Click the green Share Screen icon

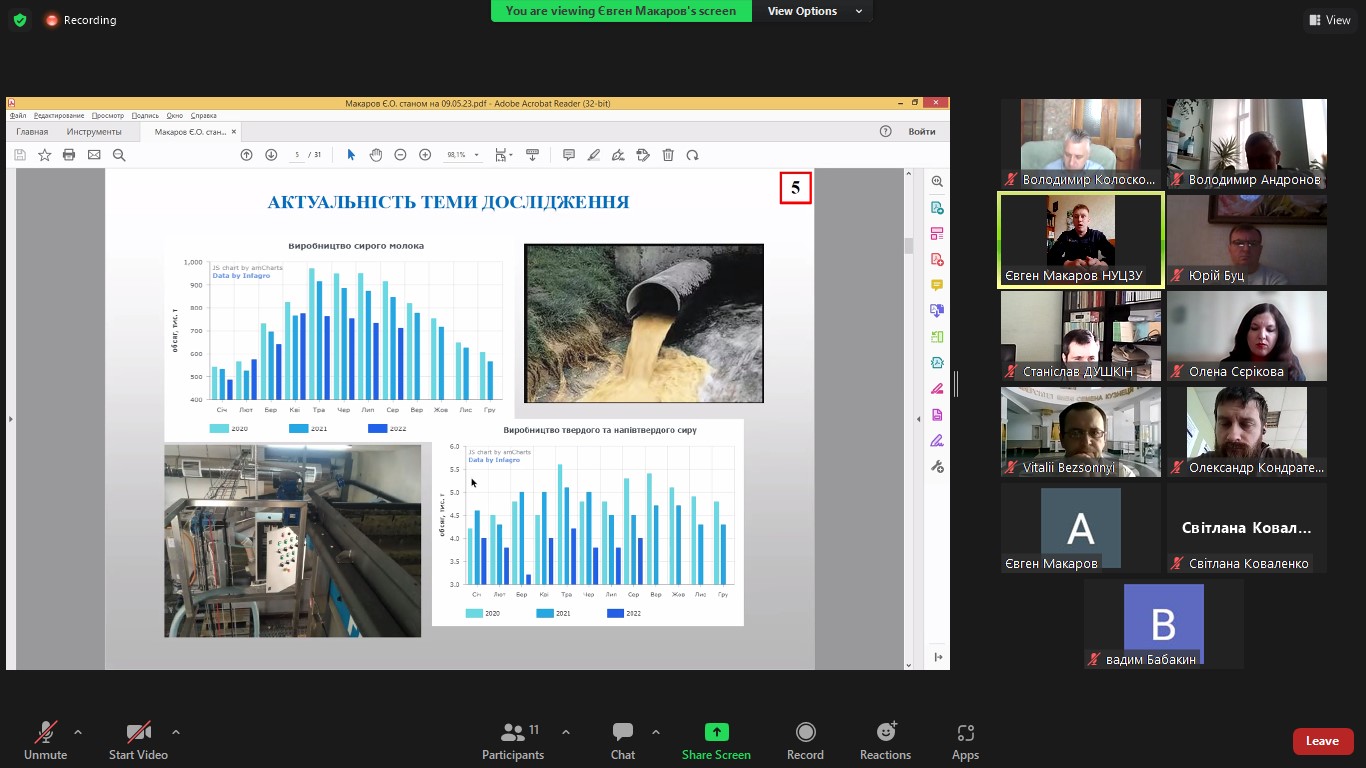pos(716,732)
